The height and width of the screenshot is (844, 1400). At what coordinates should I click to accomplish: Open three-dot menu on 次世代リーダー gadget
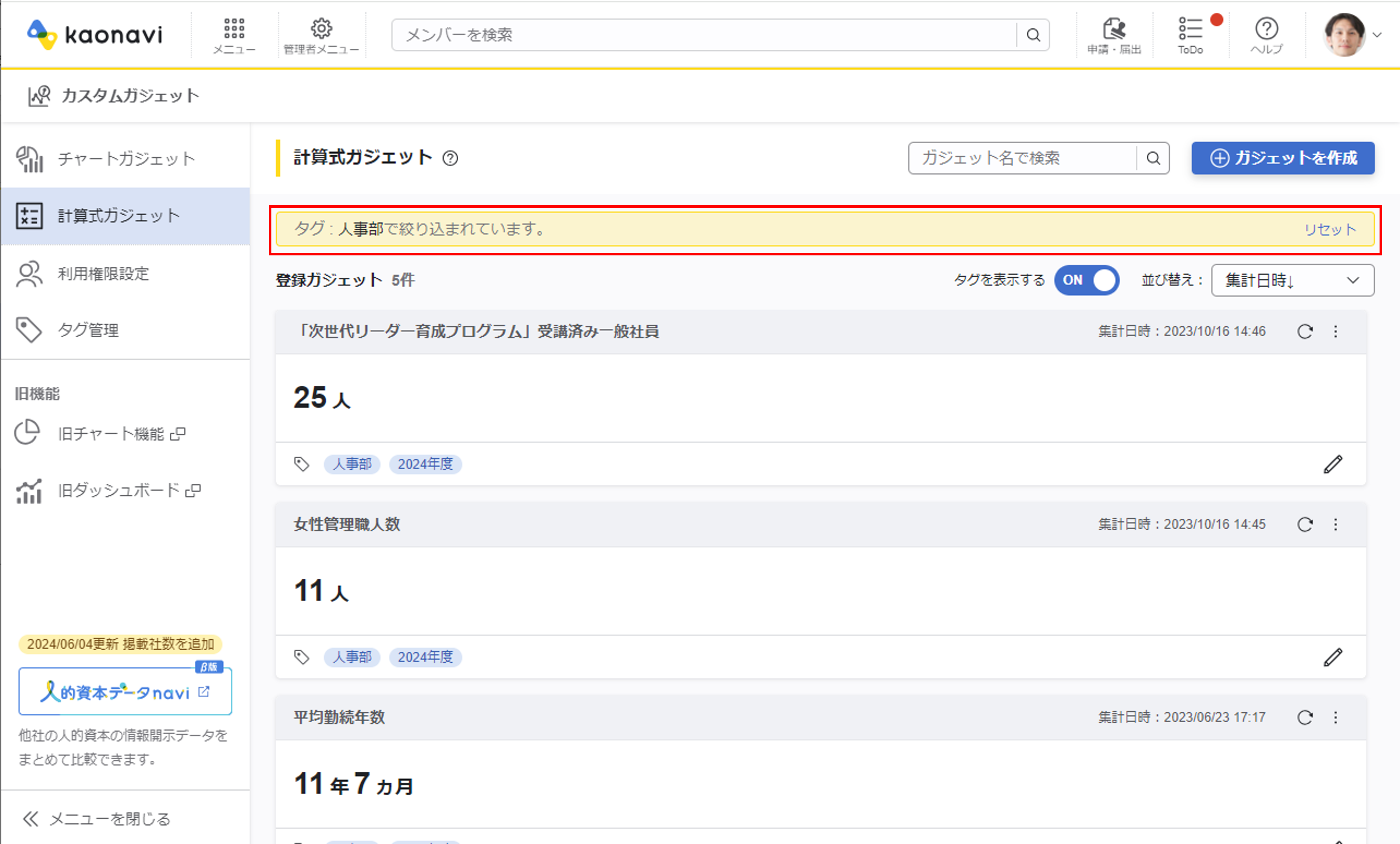pos(1336,331)
